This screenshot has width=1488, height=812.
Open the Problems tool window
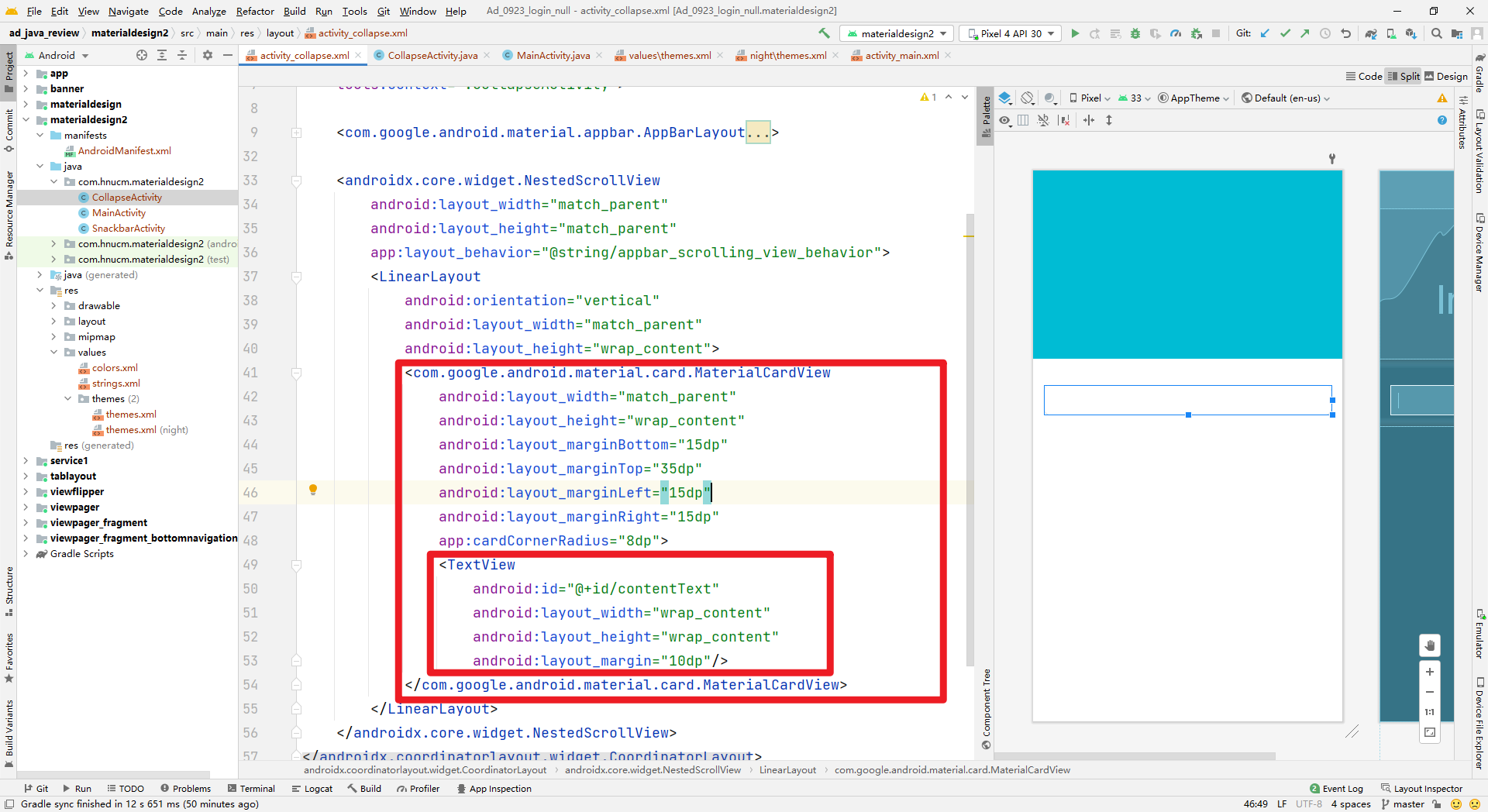click(185, 789)
